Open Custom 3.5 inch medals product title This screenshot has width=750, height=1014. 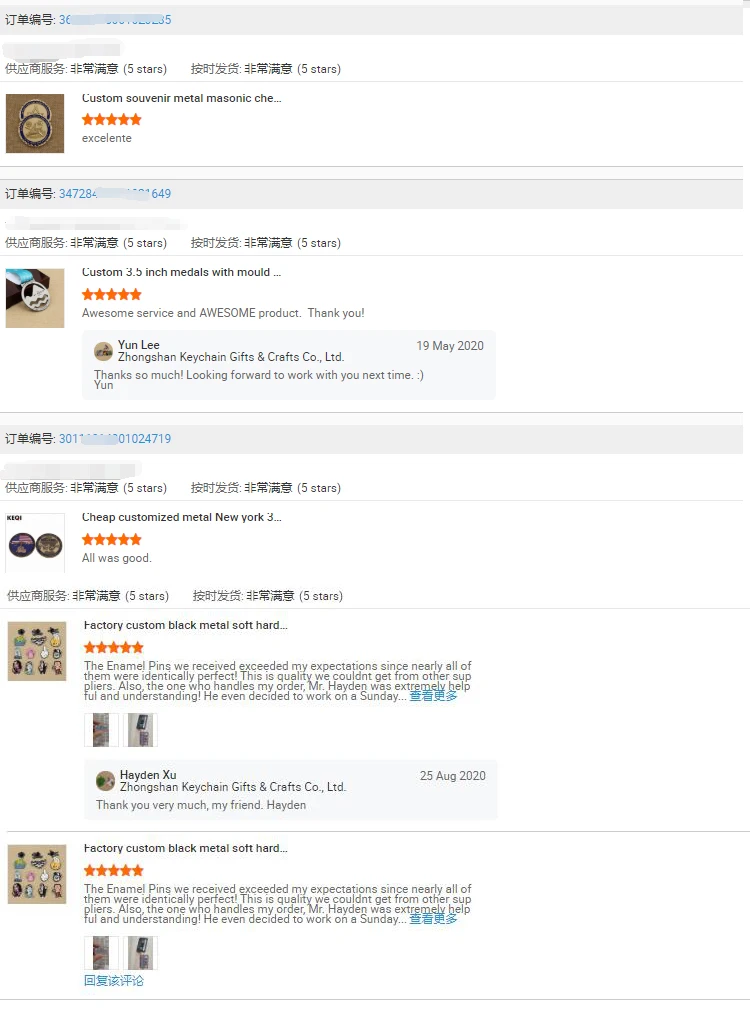coord(182,272)
